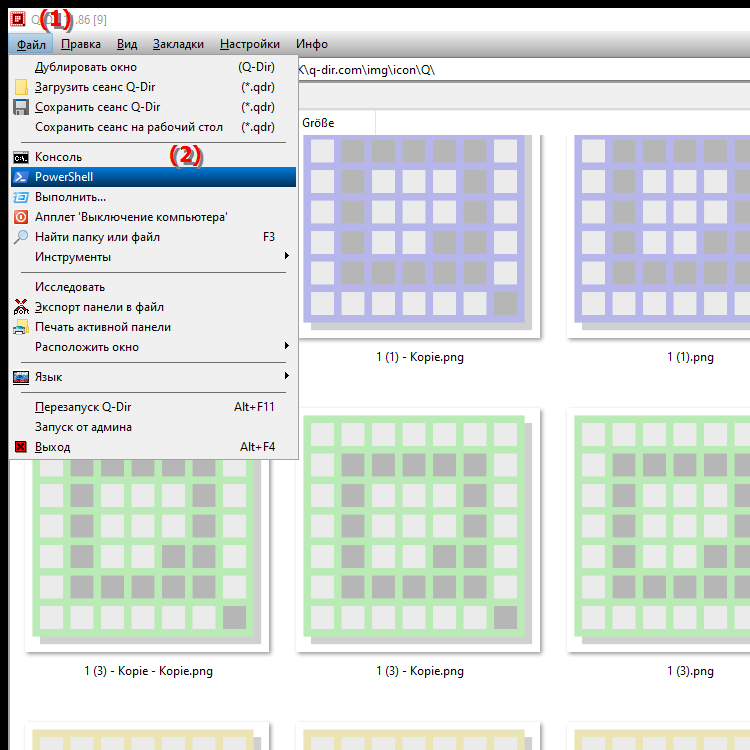Choose Печать активной панели

click(x=154, y=327)
